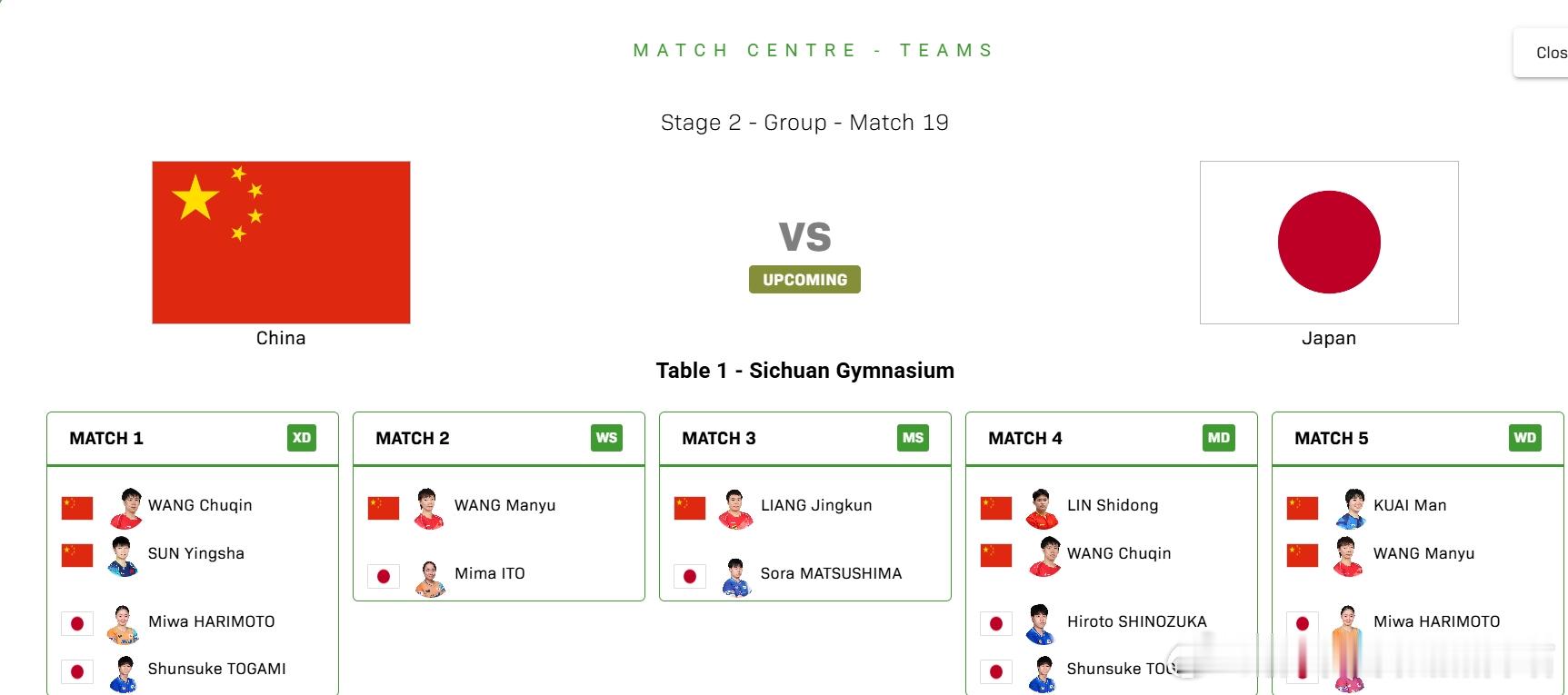The height and width of the screenshot is (695, 1568).
Task: Select the WD badge on Match 5
Action: pyautogui.click(x=1526, y=438)
